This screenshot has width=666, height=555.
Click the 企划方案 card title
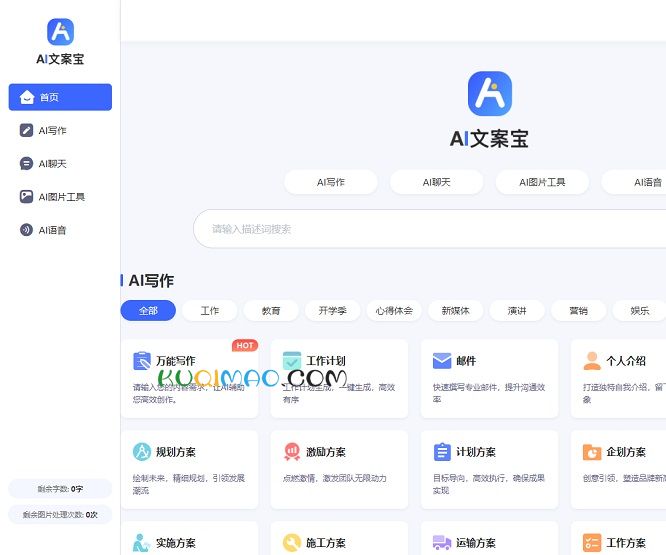pyautogui.click(x=626, y=452)
